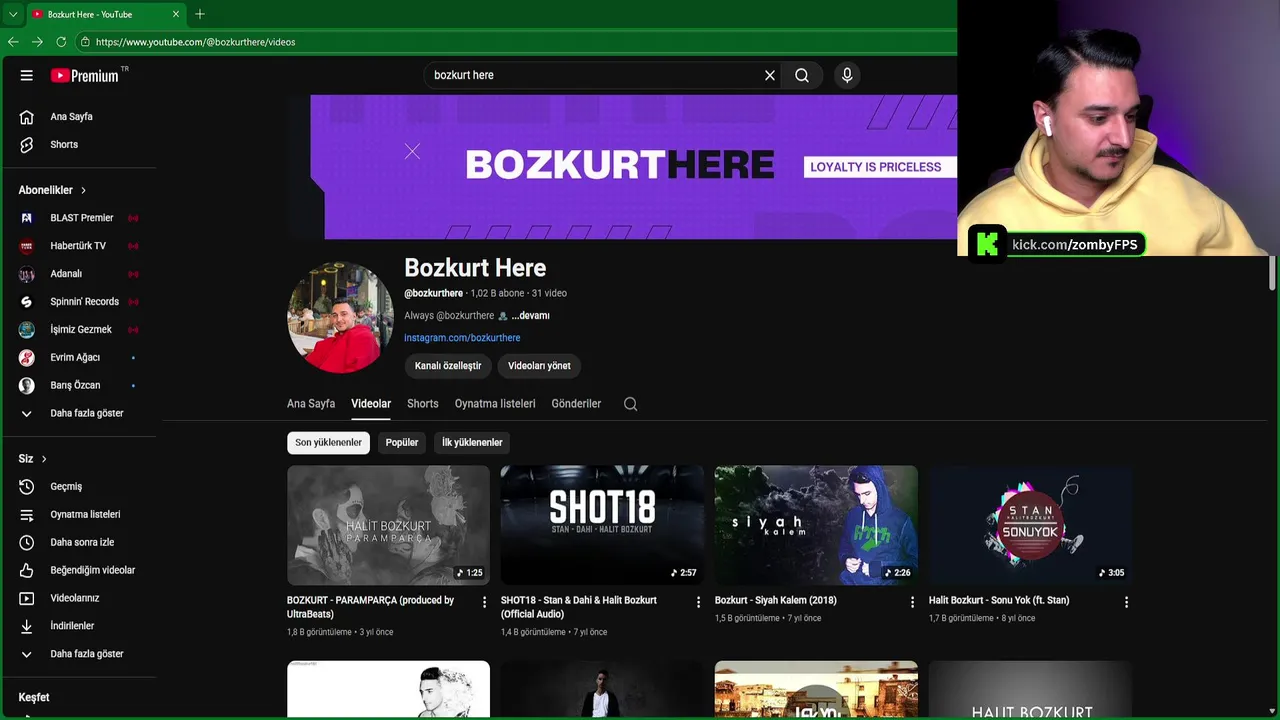Click title Bozkurt - Siyah Kalem (2018)
The image size is (1280, 720).
776,601
